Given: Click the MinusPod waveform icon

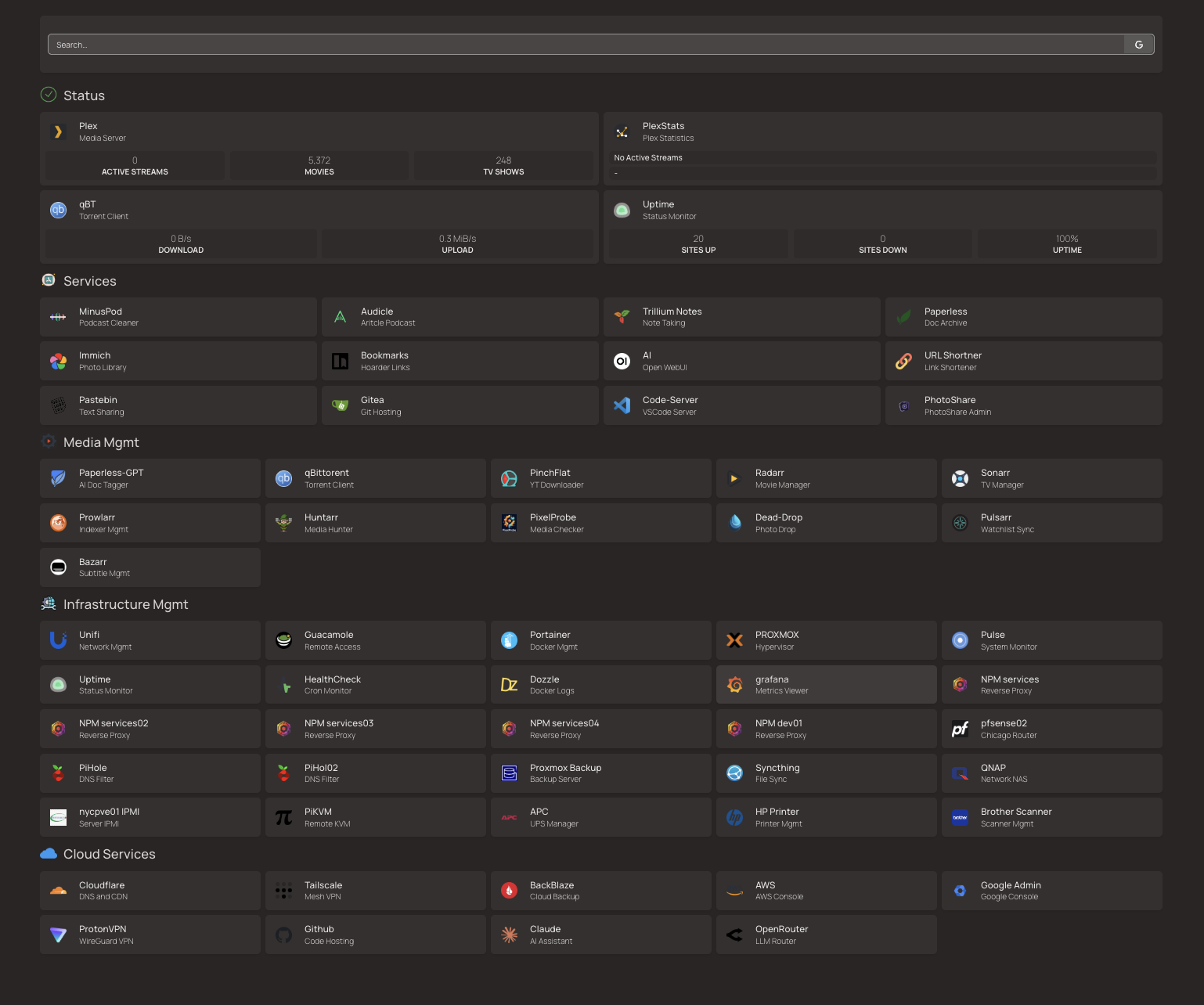Looking at the screenshot, I should (x=58, y=317).
